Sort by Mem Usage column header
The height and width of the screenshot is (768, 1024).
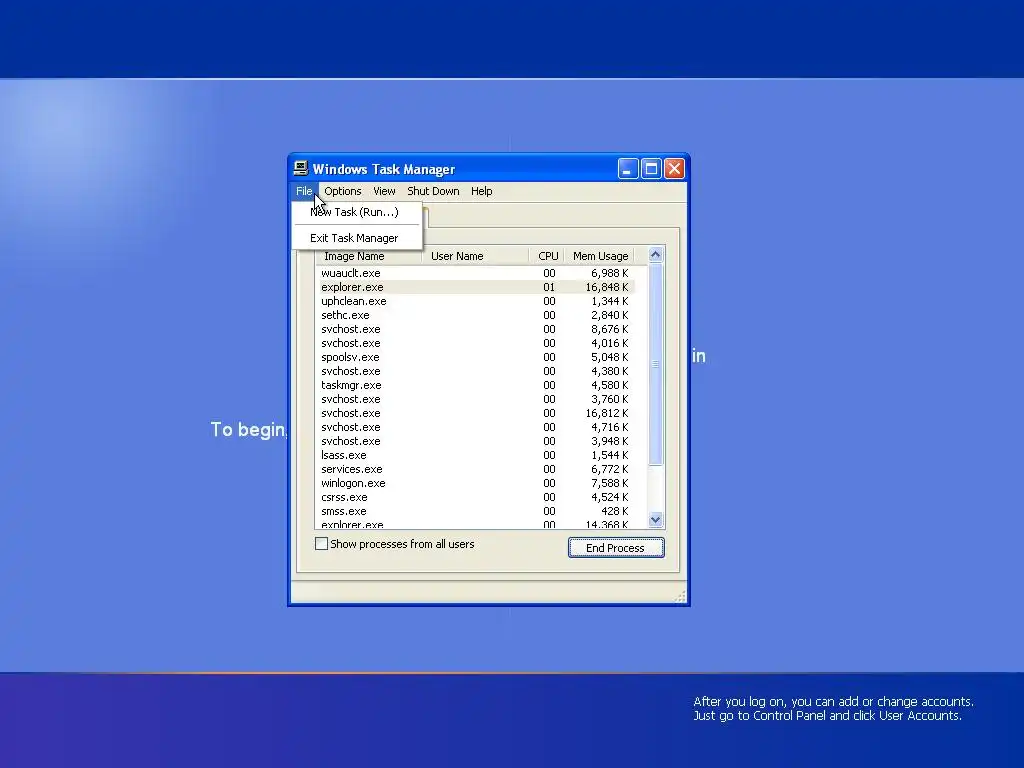click(600, 256)
